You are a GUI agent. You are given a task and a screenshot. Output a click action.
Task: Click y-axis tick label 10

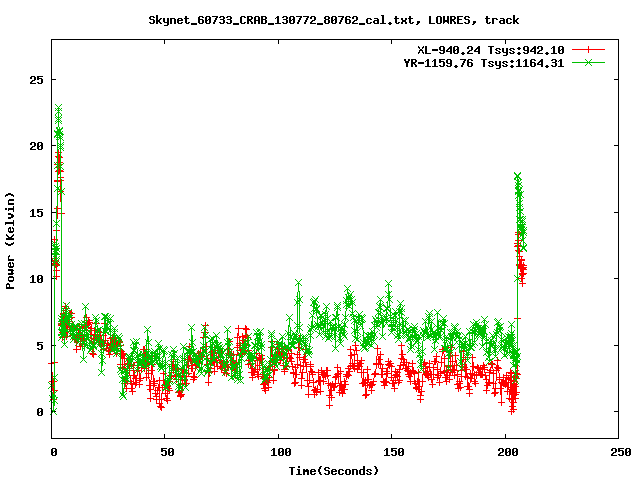[x=36, y=279]
